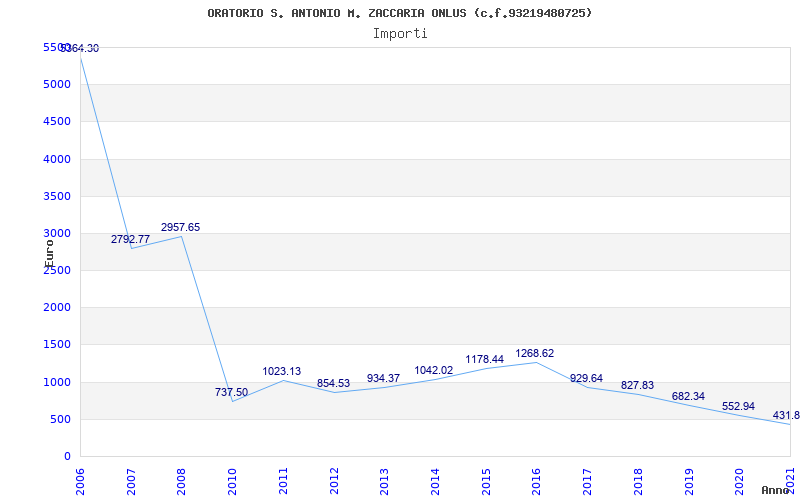This screenshot has height=500, width=800.
Task: Click the Anno horizontal axis title
Action: [775, 490]
